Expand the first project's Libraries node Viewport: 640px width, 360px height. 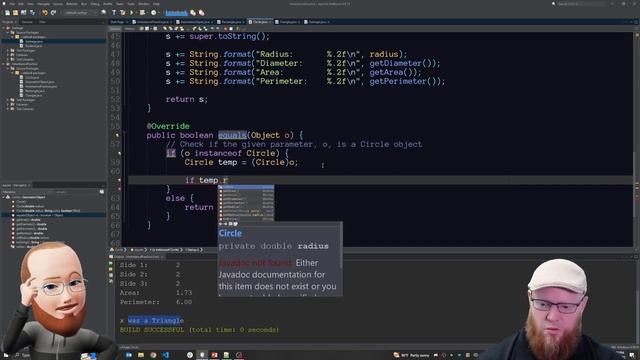(x=7, y=55)
